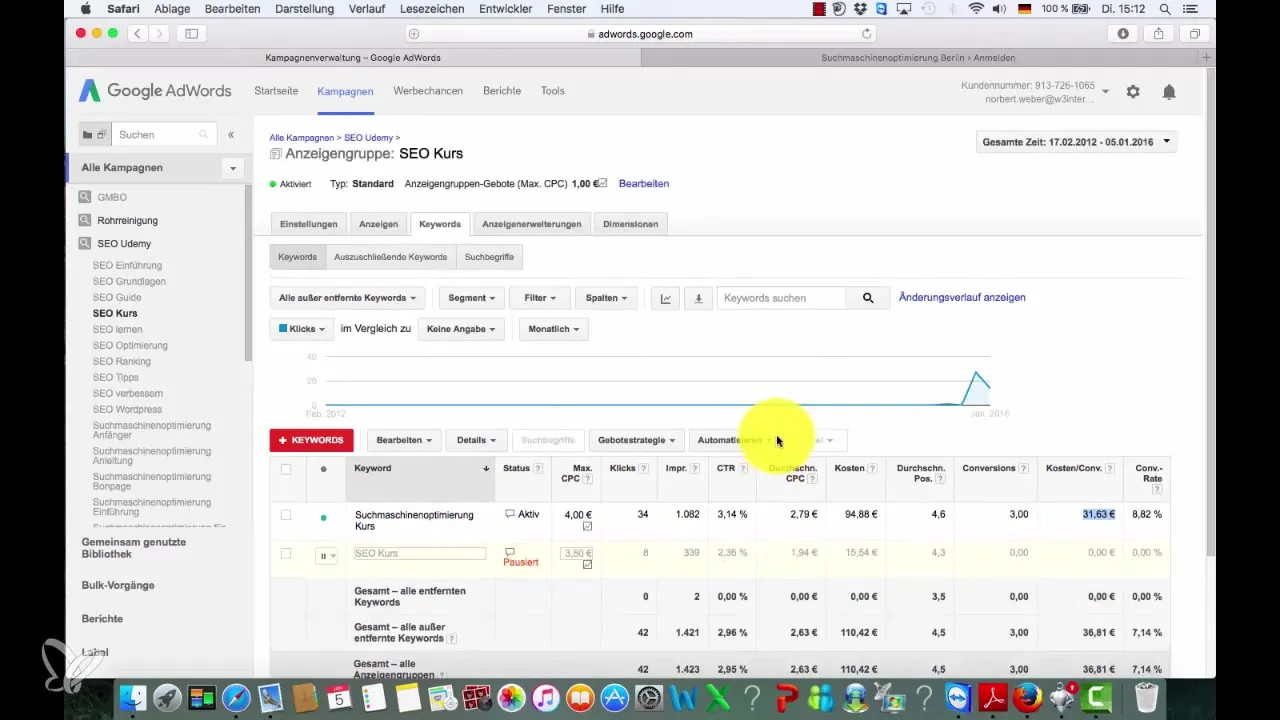The image size is (1280, 720).
Task: Check the SEO Kurs paused row checkbox
Action: click(x=286, y=553)
